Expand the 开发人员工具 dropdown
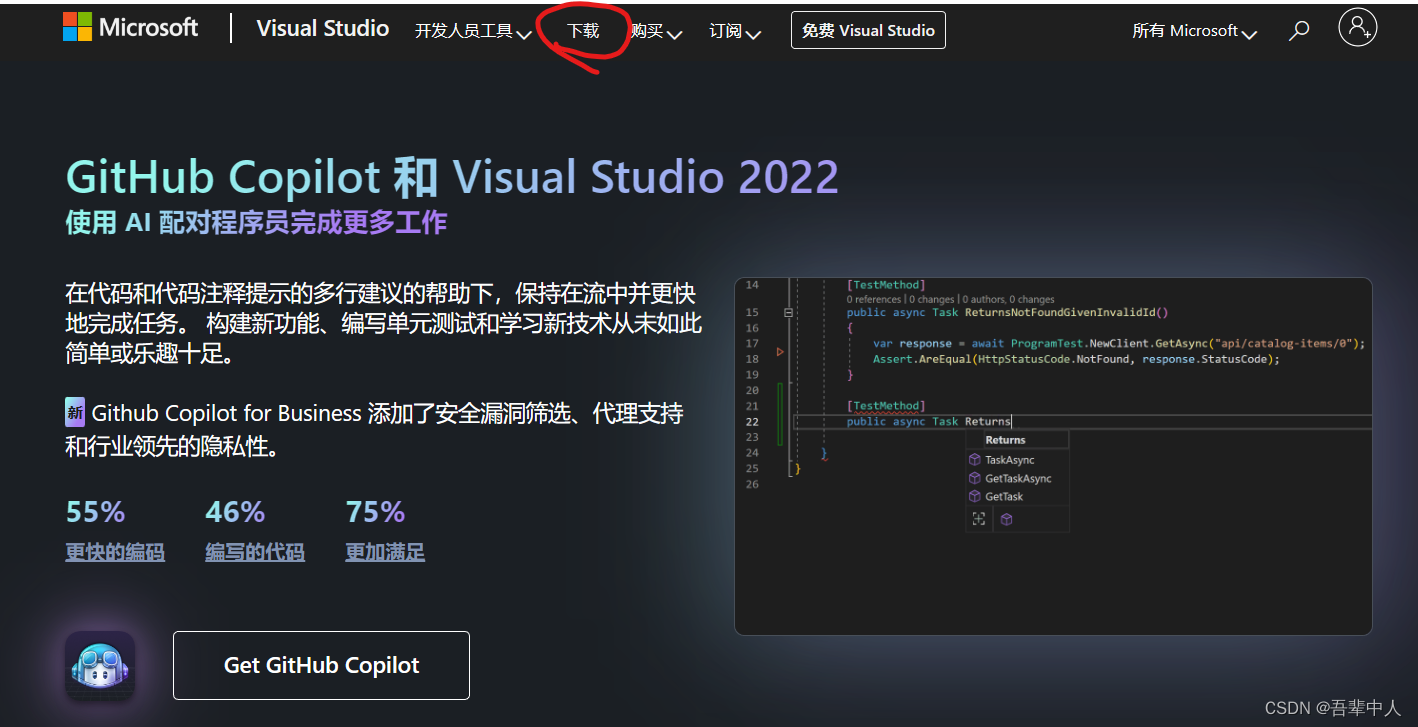 tap(473, 32)
